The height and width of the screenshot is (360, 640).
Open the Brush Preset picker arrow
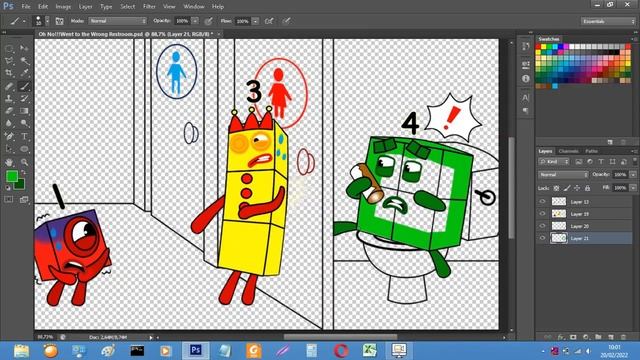click(x=47, y=21)
